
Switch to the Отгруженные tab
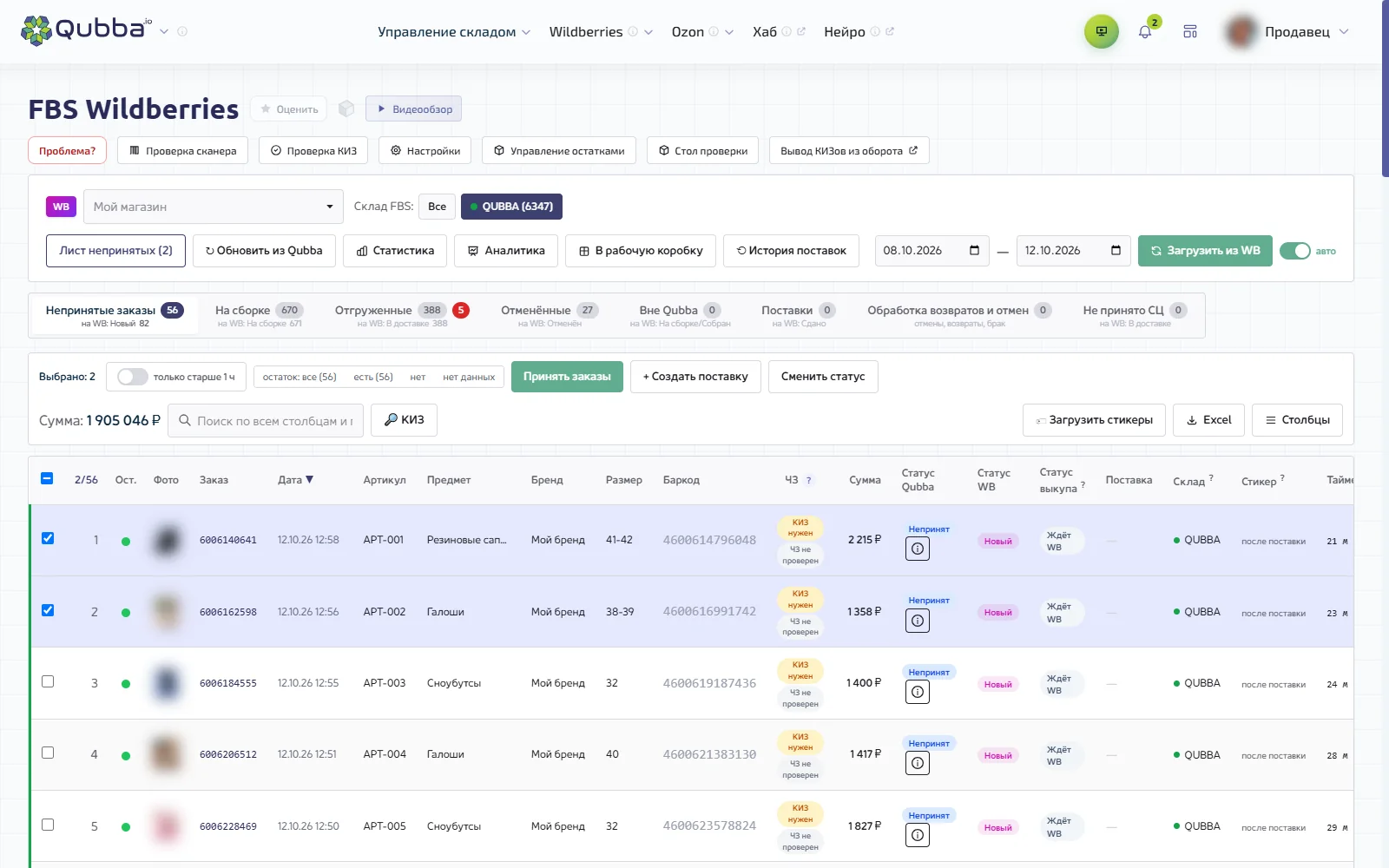click(402, 314)
